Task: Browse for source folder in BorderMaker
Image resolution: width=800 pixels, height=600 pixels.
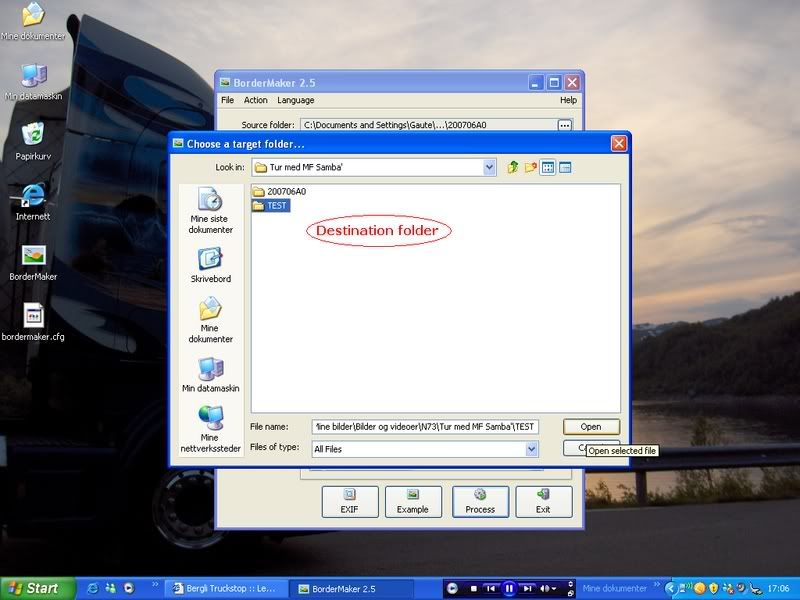Action: (564, 125)
